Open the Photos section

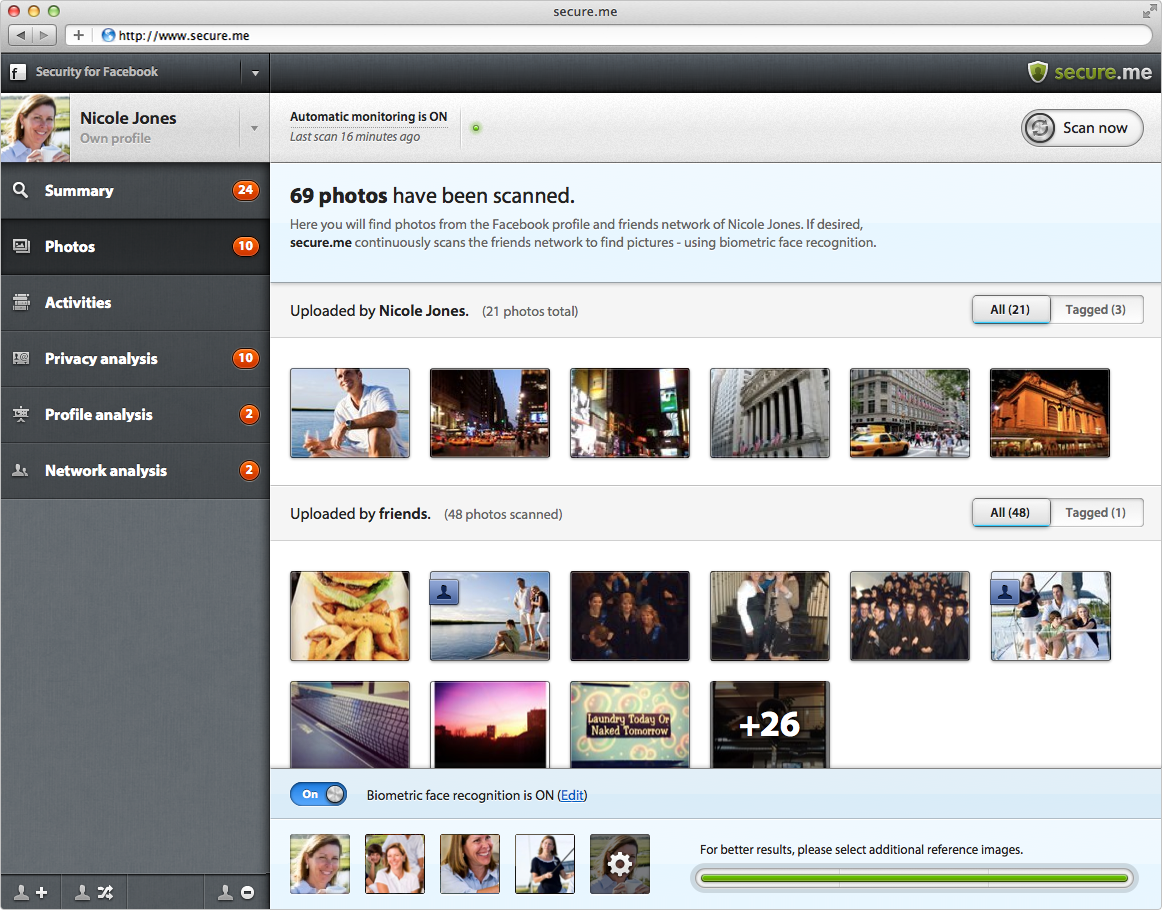coord(135,247)
